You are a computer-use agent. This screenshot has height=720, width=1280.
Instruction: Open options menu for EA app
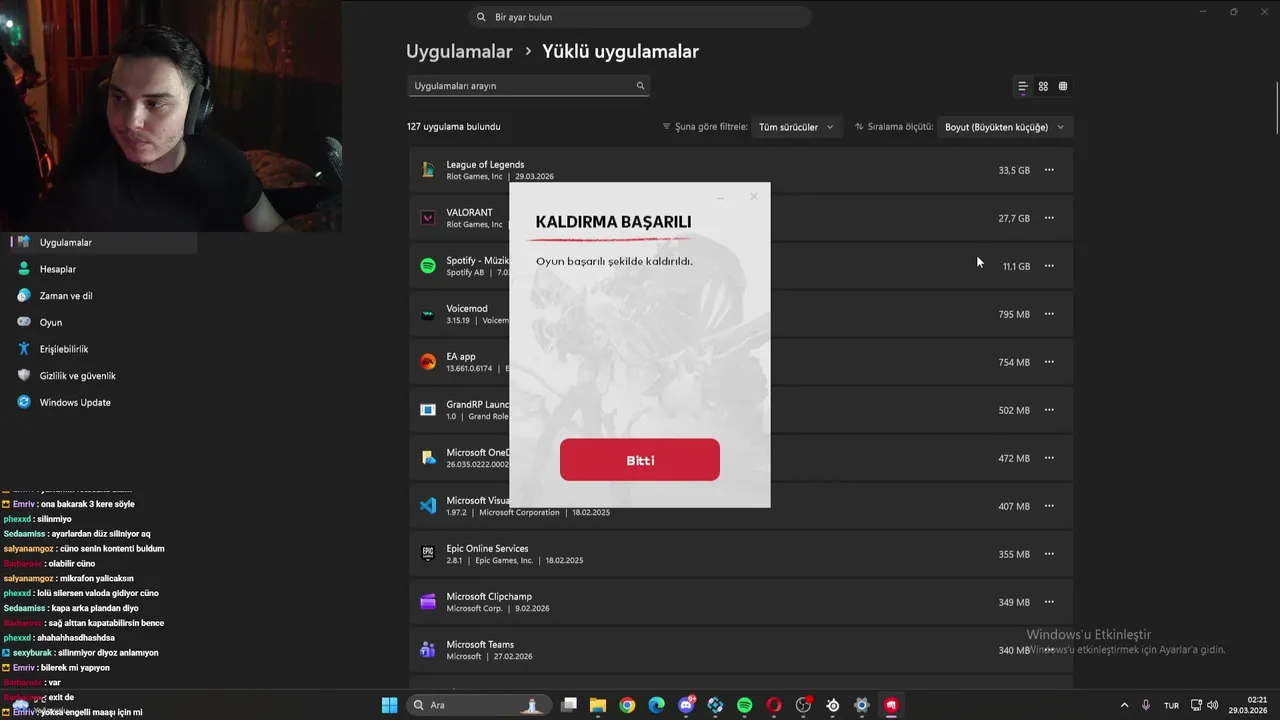[1049, 362]
